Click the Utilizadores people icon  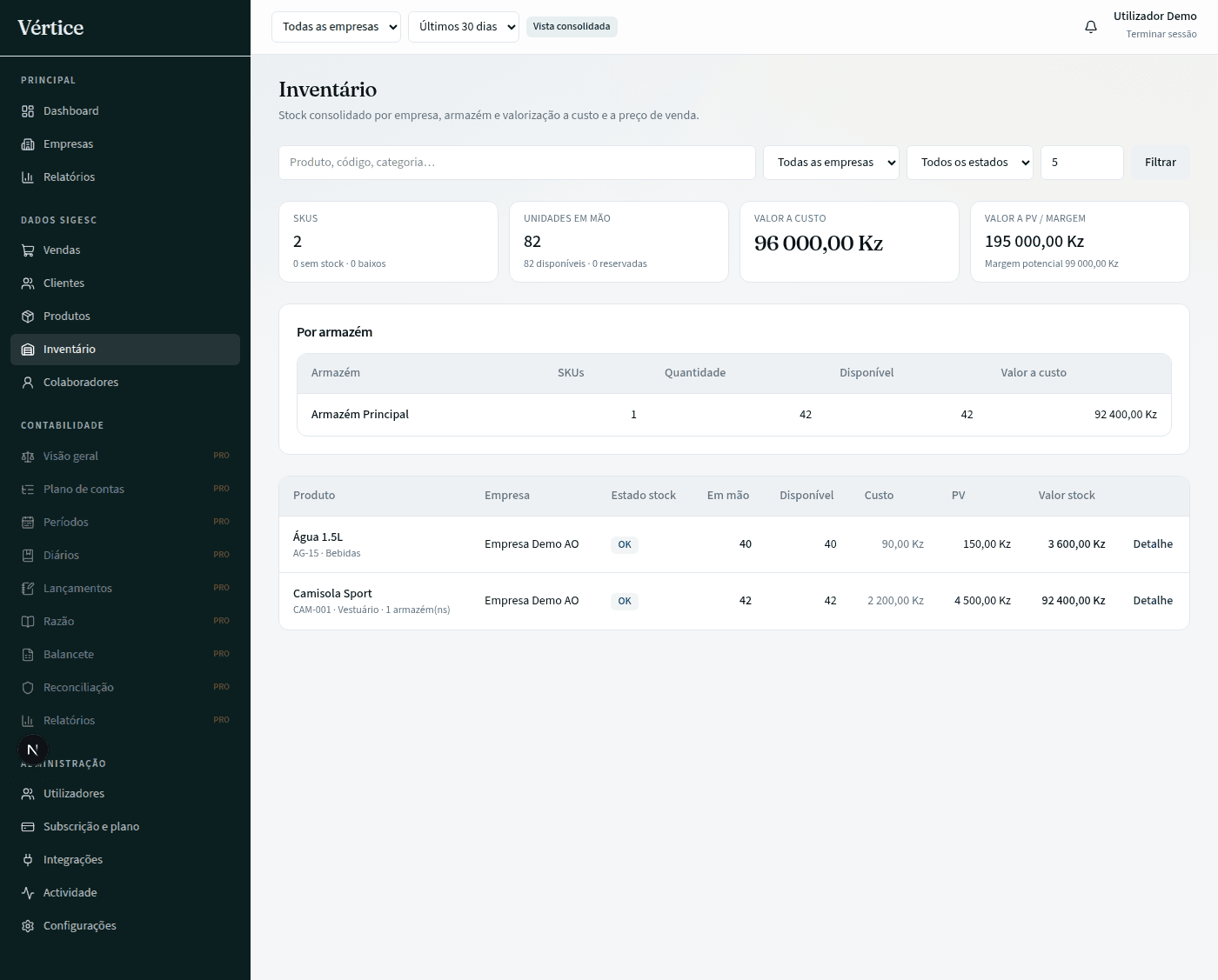point(28,794)
